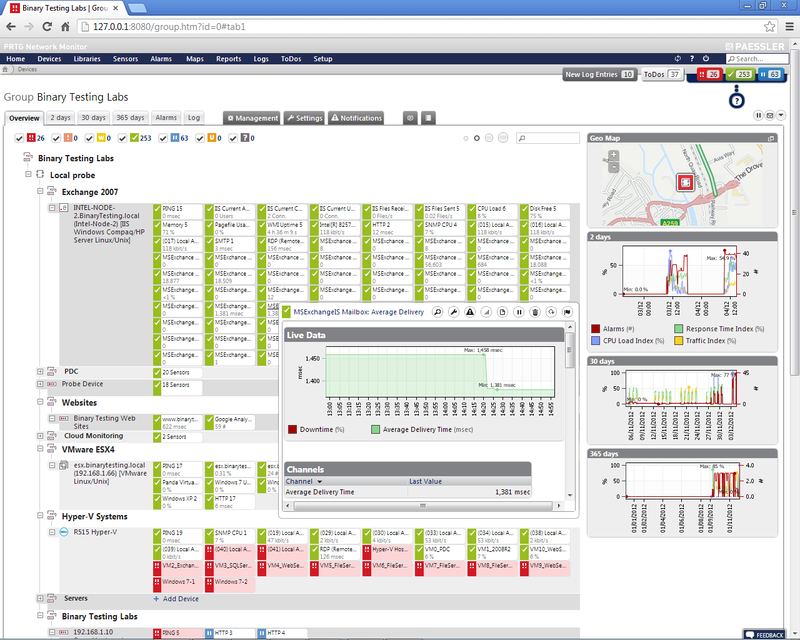This screenshot has width=800, height=640.
Task: Toggle the yellow warning sensors filter checkbox
Action: pyautogui.click(x=89, y=138)
